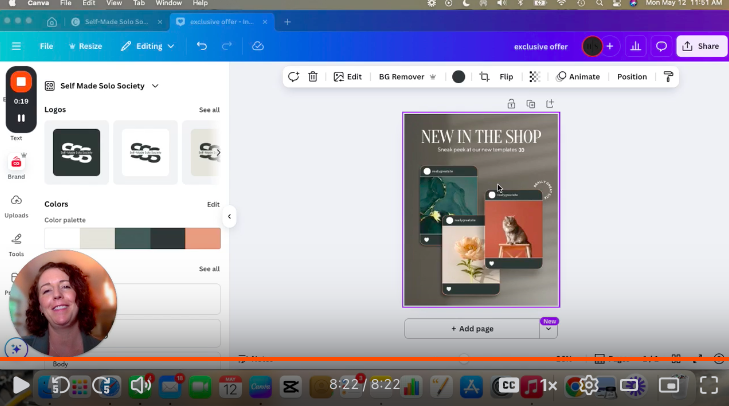
Task: See all logos
Action: tap(209, 110)
